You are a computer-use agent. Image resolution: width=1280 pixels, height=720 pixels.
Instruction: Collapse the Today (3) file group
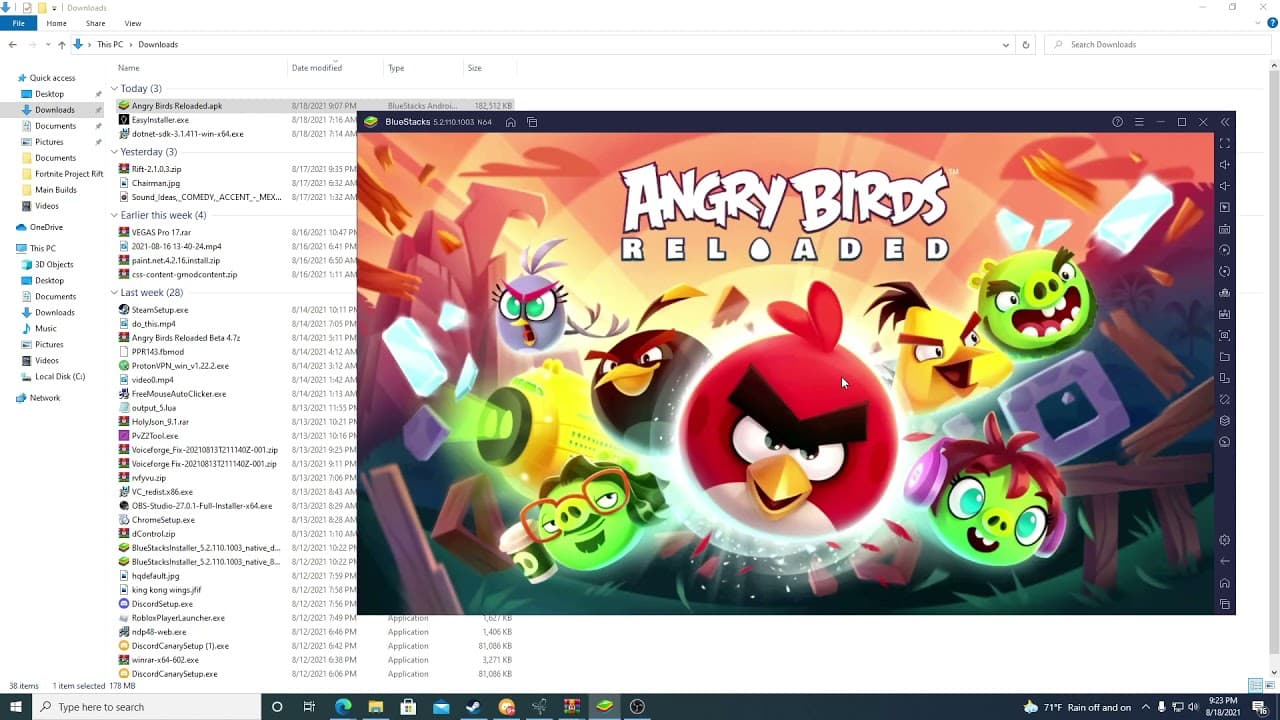pos(114,89)
